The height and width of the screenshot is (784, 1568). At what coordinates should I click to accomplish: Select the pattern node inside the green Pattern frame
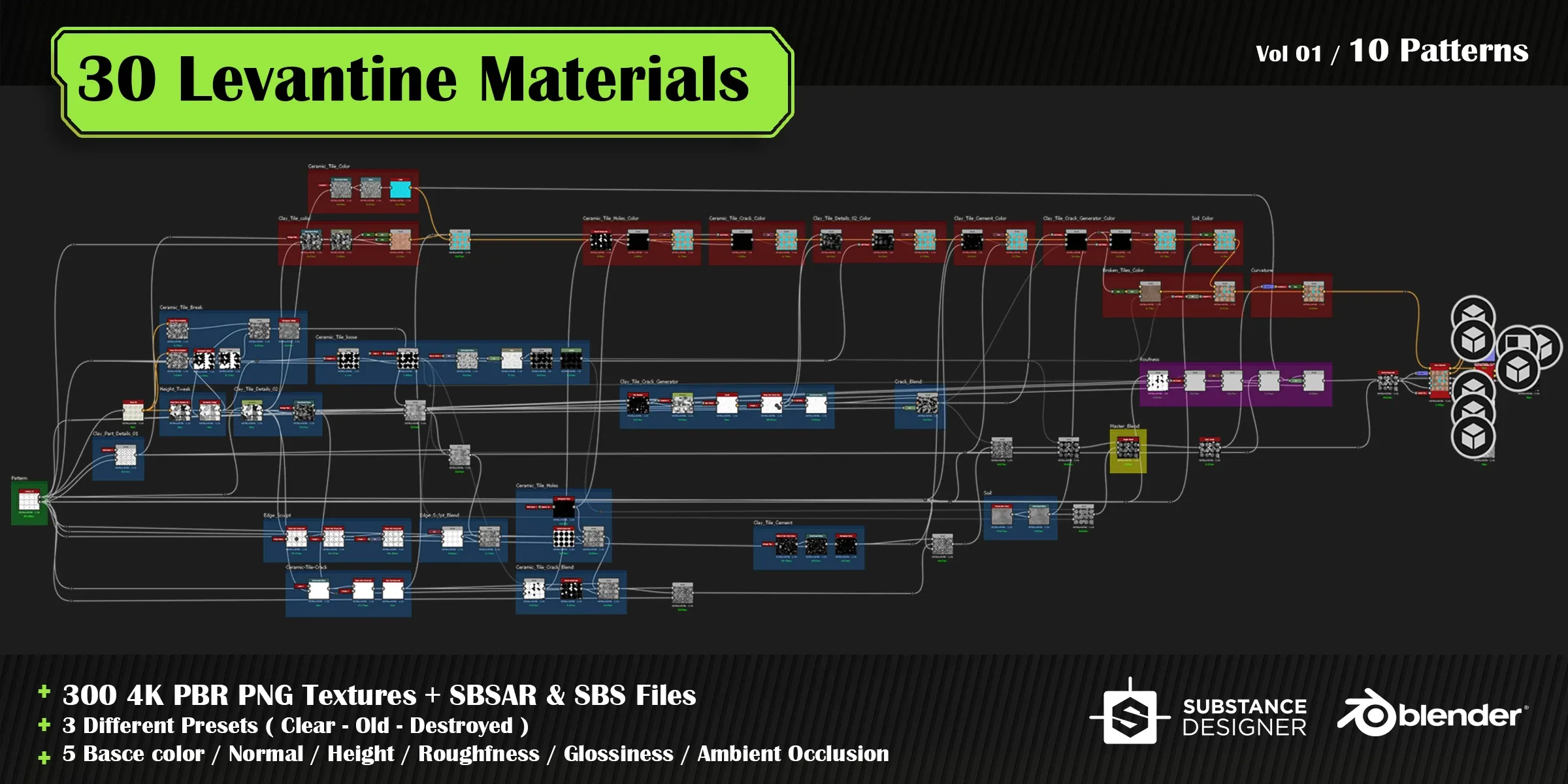[29, 500]
